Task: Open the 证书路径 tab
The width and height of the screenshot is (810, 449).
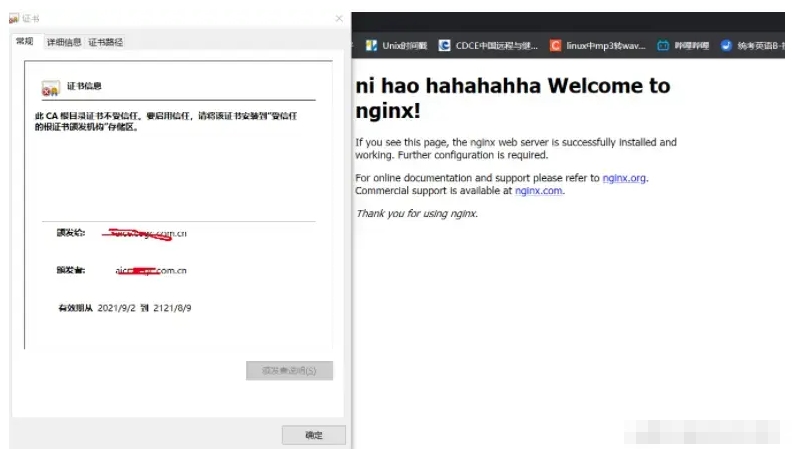Action: tap(105, 42)
